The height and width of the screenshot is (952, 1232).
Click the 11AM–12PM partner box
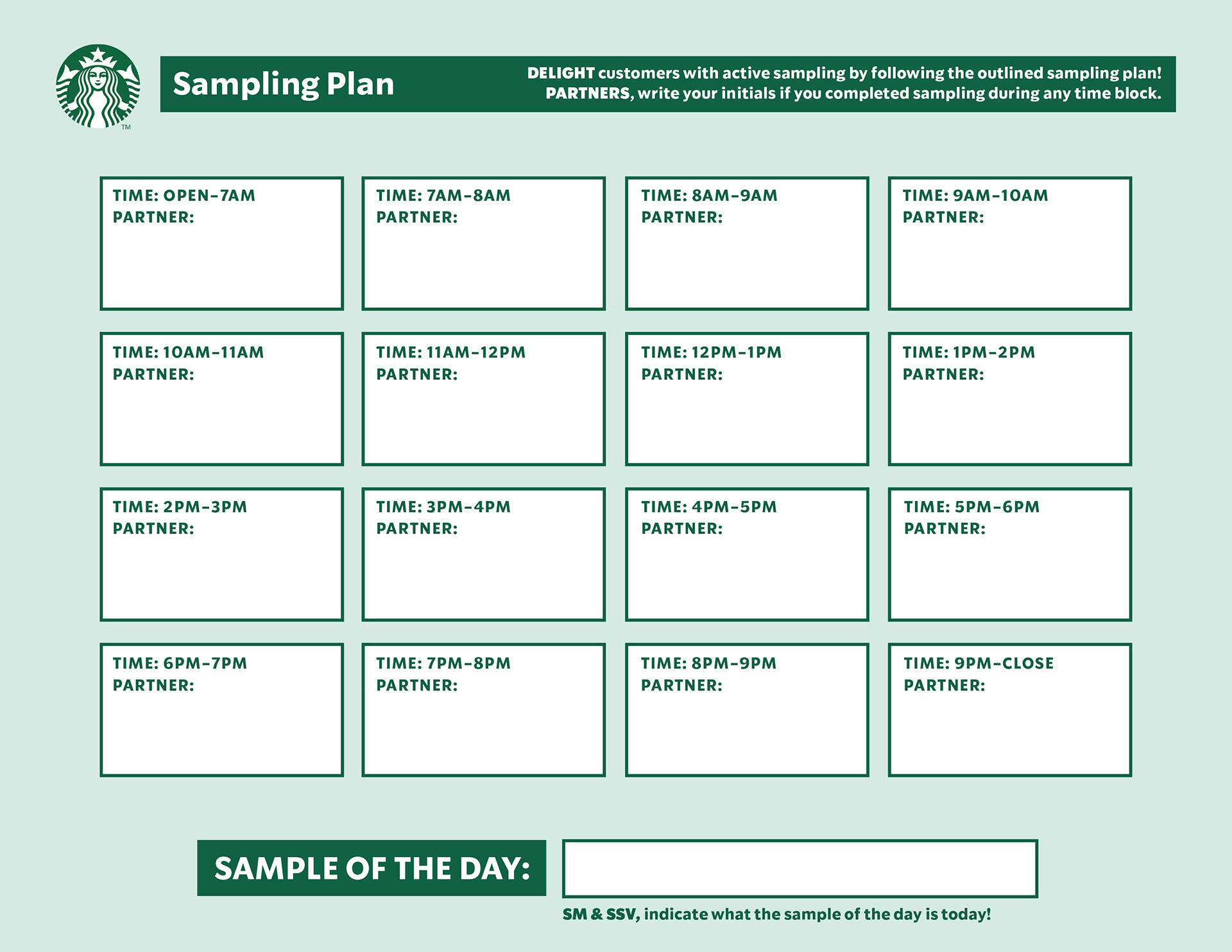(x=484, y=399)
